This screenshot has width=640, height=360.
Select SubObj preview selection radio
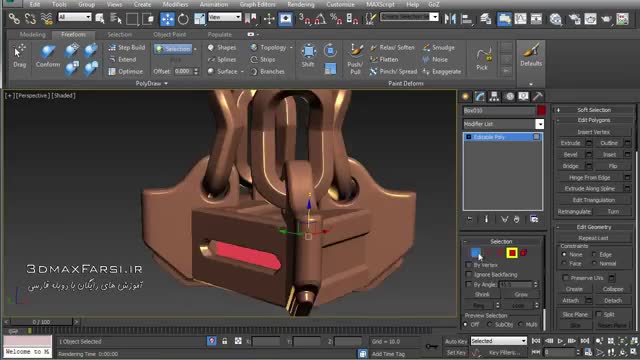pyautogui.click(x=490, y=324)
